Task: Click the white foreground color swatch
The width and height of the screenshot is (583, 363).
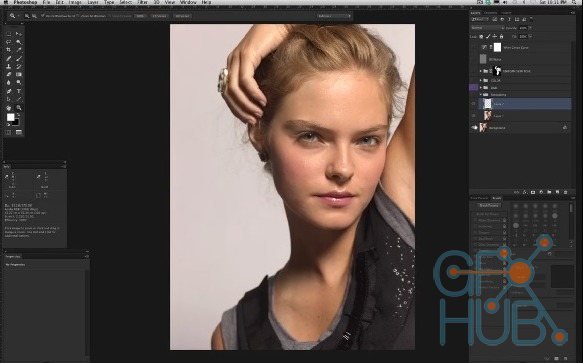Action: tap(10, 118)
